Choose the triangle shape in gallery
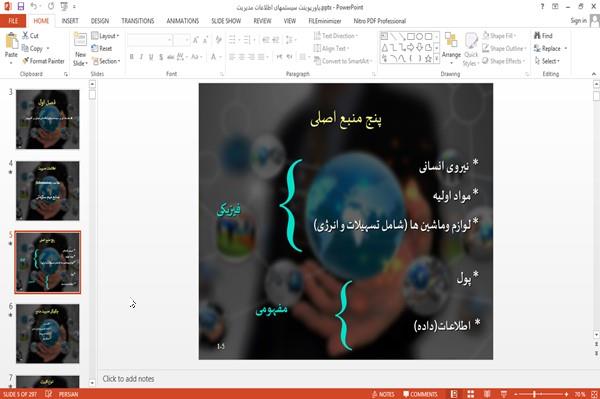Viewport: 600px width, 399px height. (x=385, y=47)
